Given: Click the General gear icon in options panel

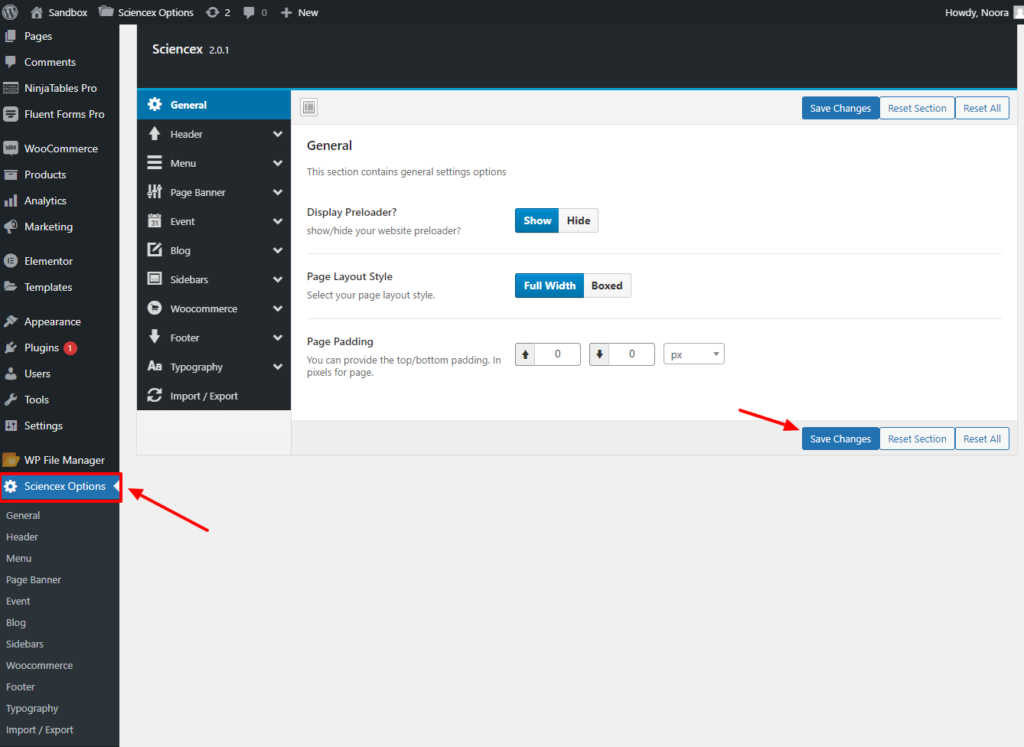Looking at the screenshot, I should point(154,105).
